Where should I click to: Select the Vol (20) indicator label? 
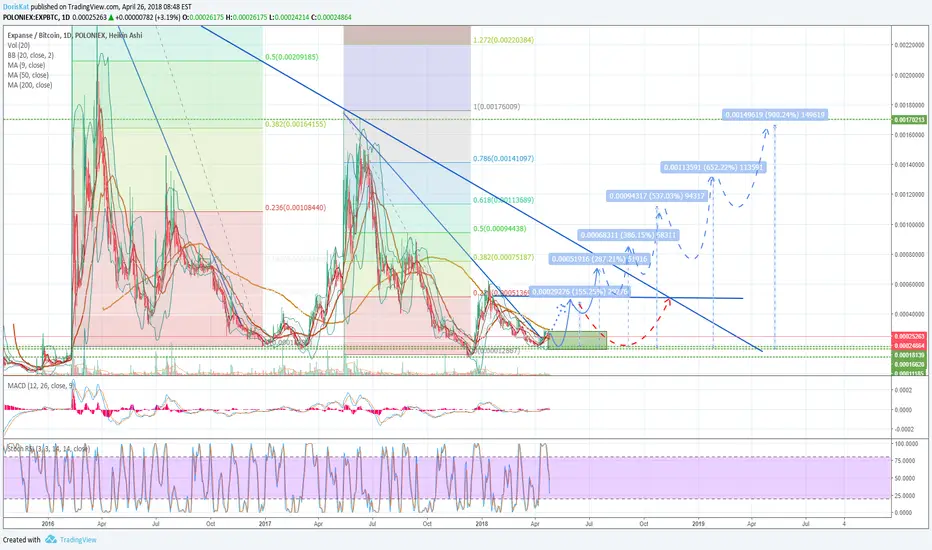coord(18,45)
